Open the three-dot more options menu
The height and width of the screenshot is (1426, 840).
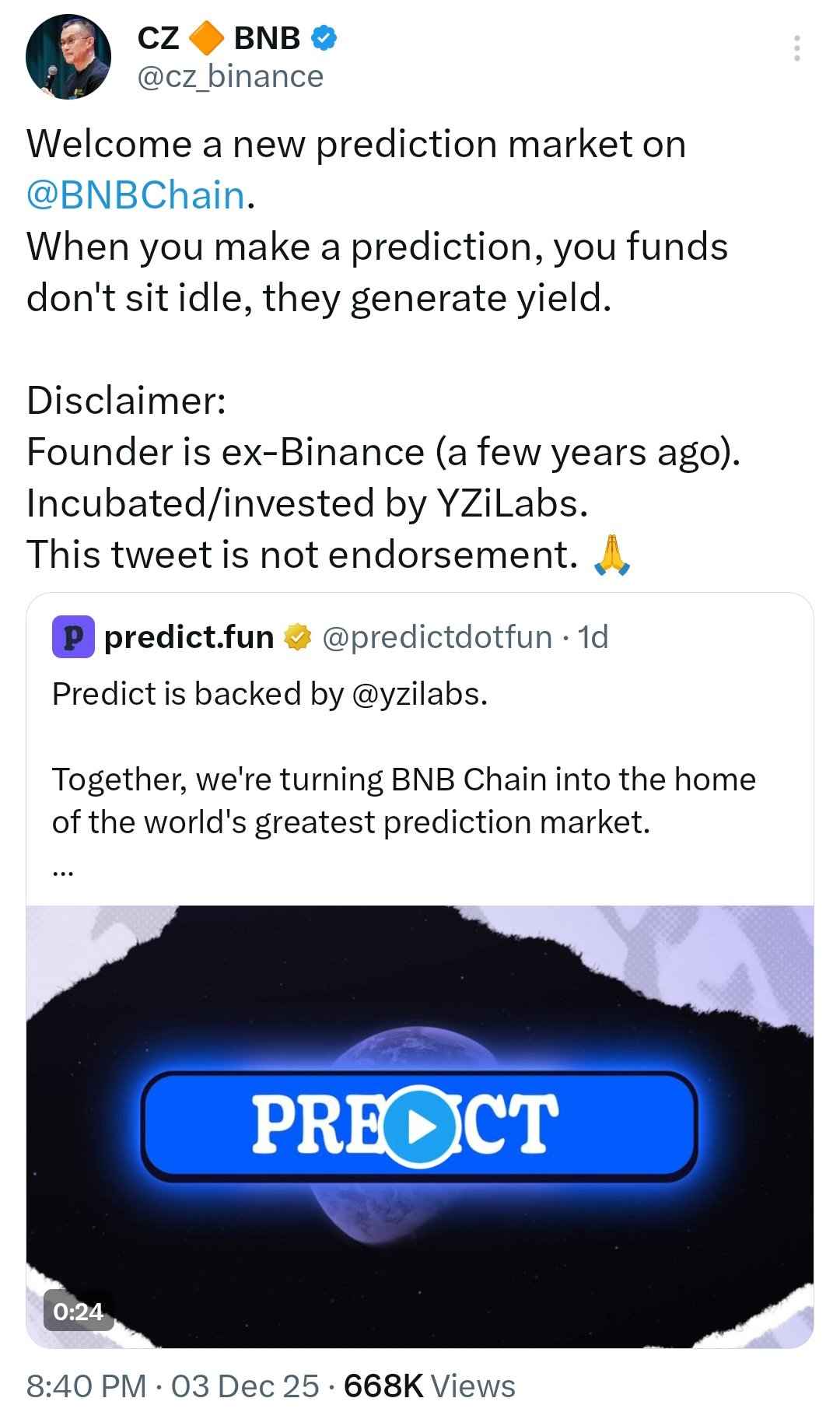[x=796, y=48]
